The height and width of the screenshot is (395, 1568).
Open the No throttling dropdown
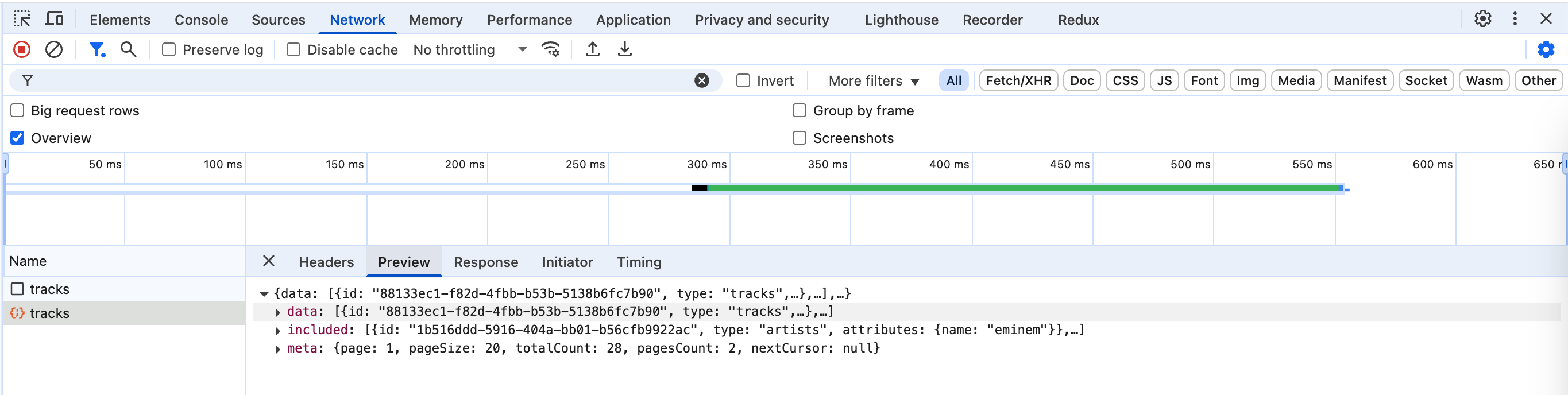pos(469,50)
